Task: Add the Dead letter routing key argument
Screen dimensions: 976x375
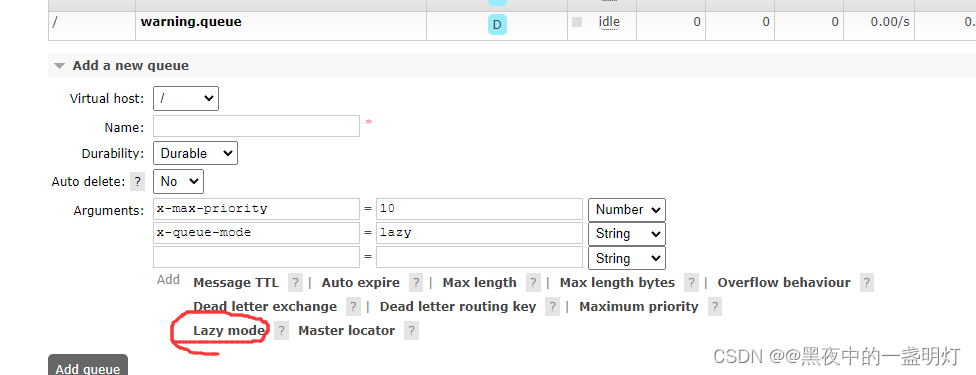Action: (458, 307)
